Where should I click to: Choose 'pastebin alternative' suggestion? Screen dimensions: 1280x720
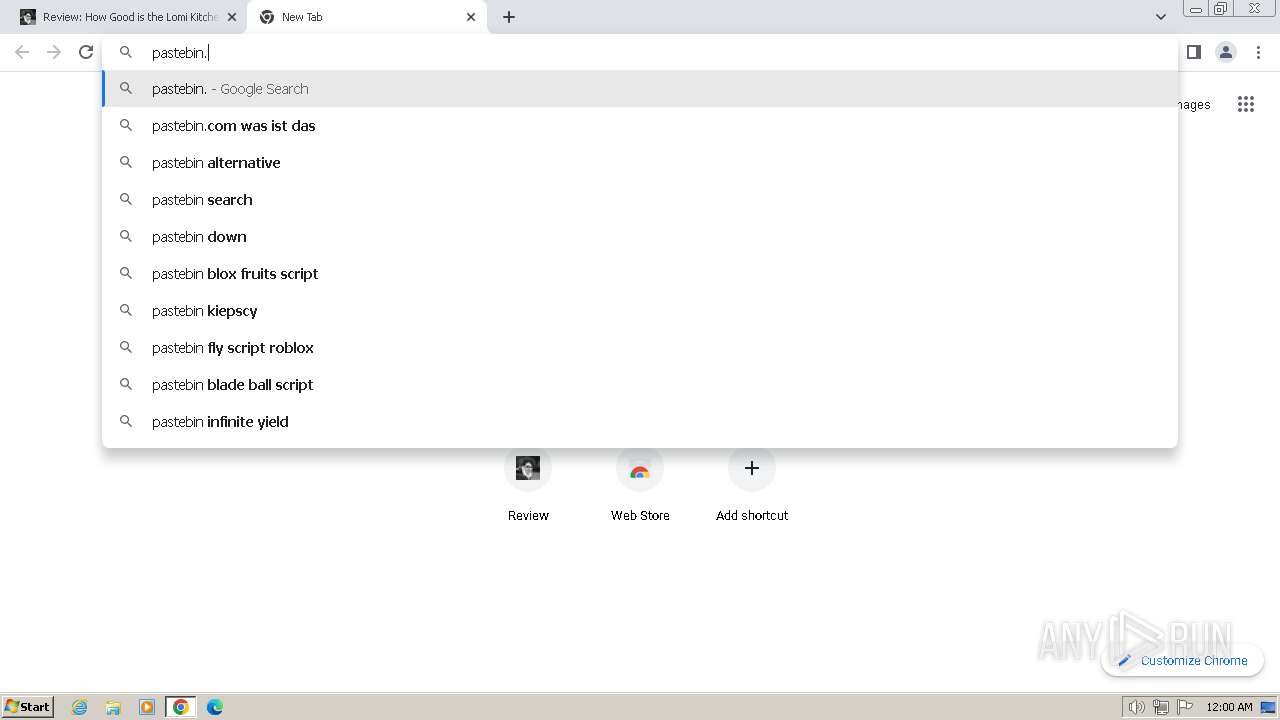[640, 163]
